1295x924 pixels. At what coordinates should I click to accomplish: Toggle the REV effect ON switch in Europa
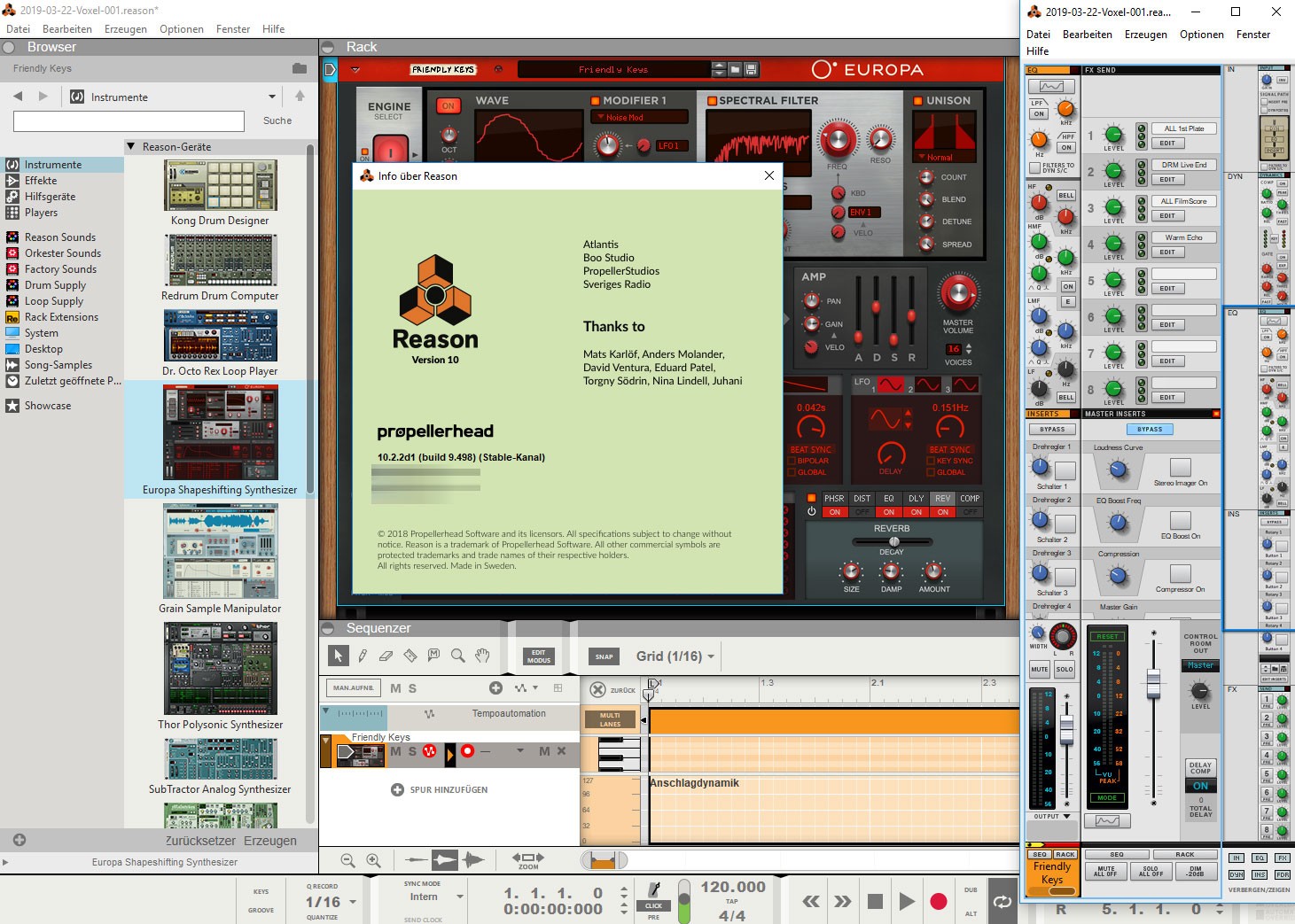pos(943,512)
